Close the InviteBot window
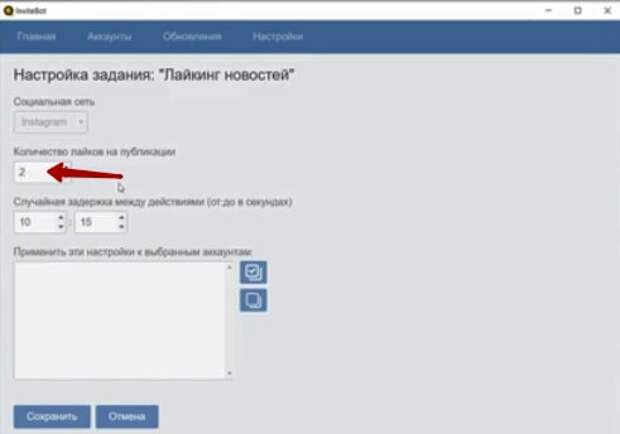Image resolution: width=620 pixels, height=434 pixels. click(x=607, y=11)
